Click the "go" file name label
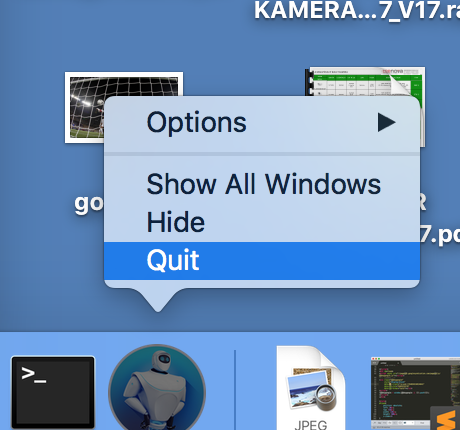This screenshot has width=460, height=430. [x=89, y=204]
